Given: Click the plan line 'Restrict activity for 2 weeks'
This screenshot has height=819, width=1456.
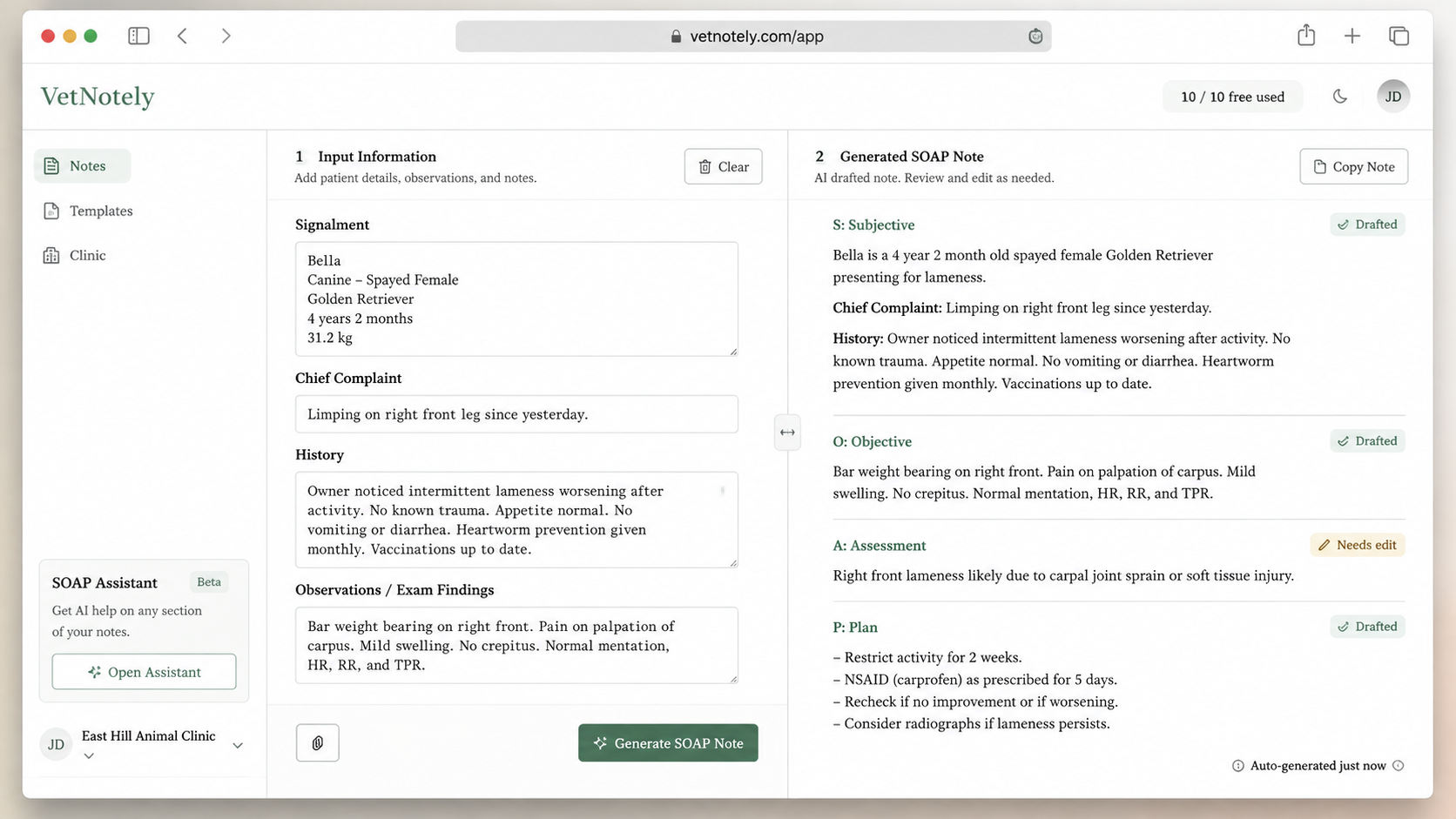Looking at the screenshot, I should click(x=927, y=657).
